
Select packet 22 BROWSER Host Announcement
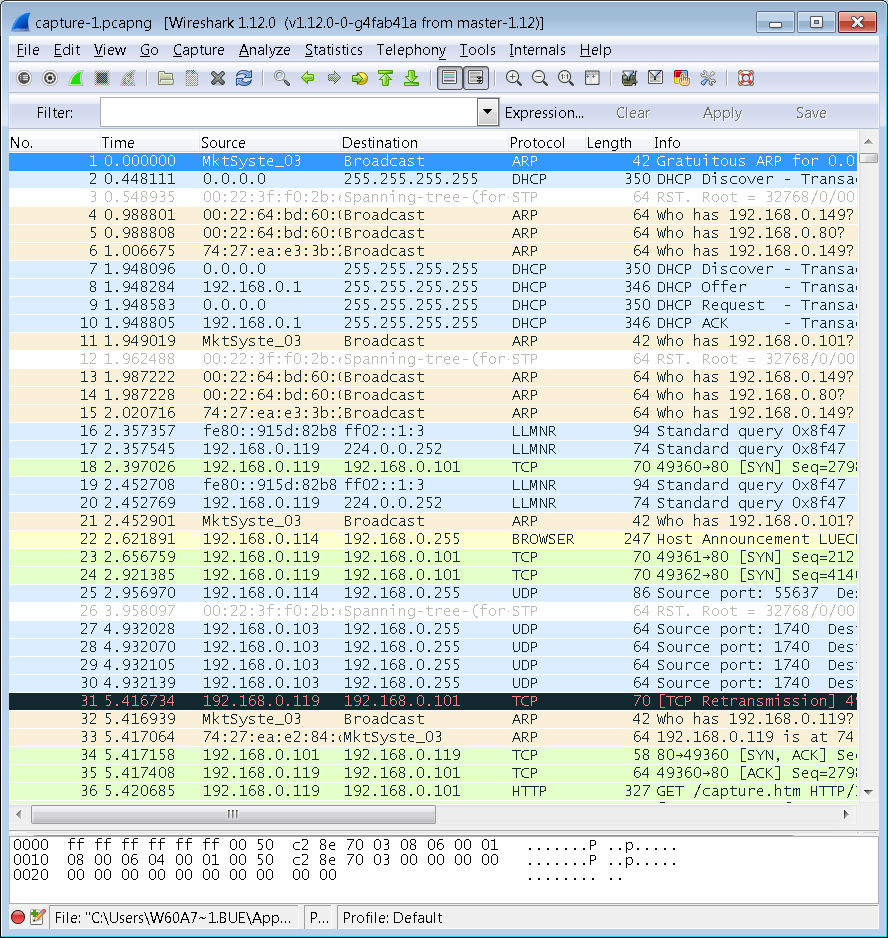point(433,539)
